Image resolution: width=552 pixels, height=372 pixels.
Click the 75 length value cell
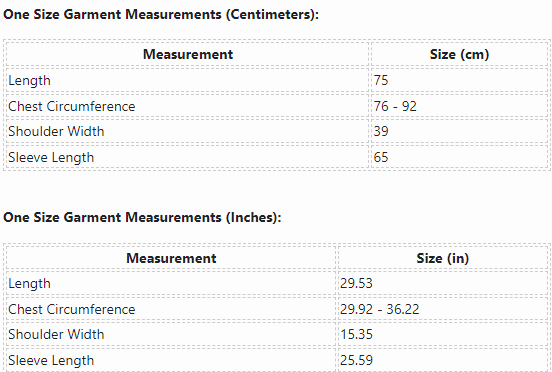coord(381,80)
